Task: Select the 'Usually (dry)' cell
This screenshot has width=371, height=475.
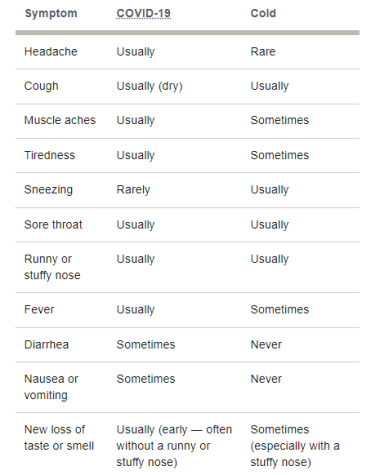Action: coord(149,86)
